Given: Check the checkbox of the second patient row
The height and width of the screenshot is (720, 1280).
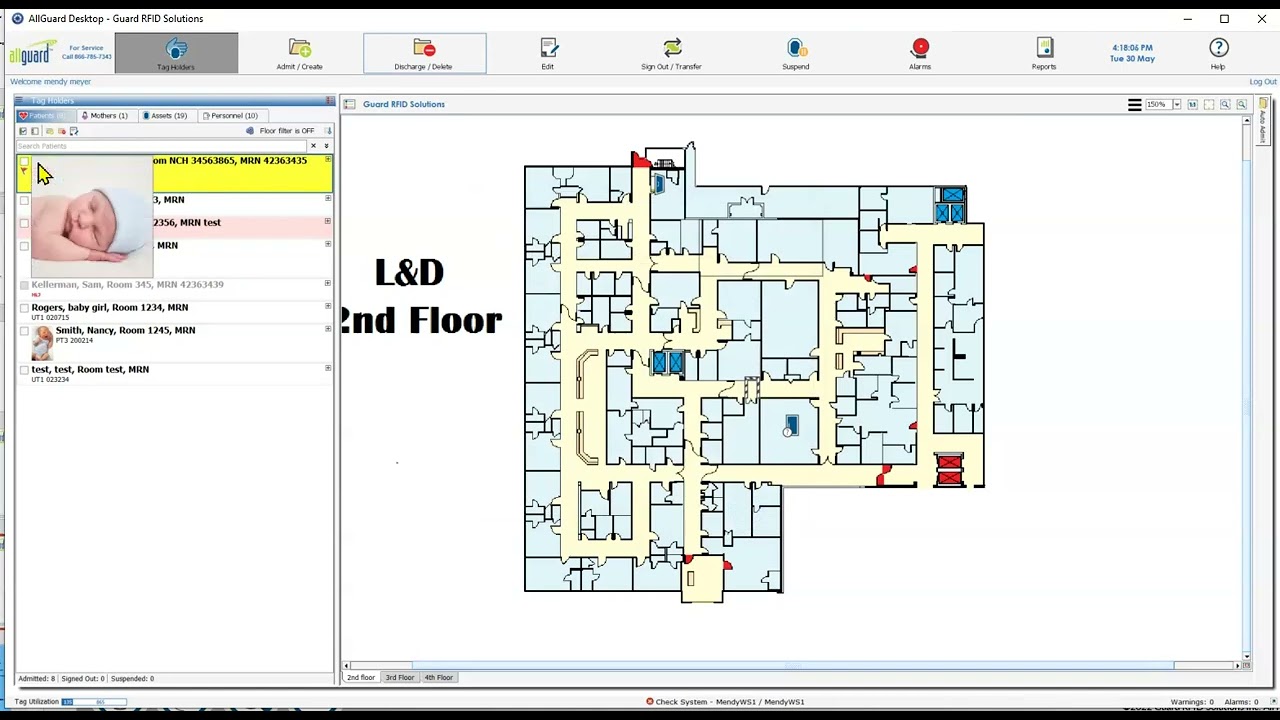Looking at the screenshot, I should click(24, 200).
